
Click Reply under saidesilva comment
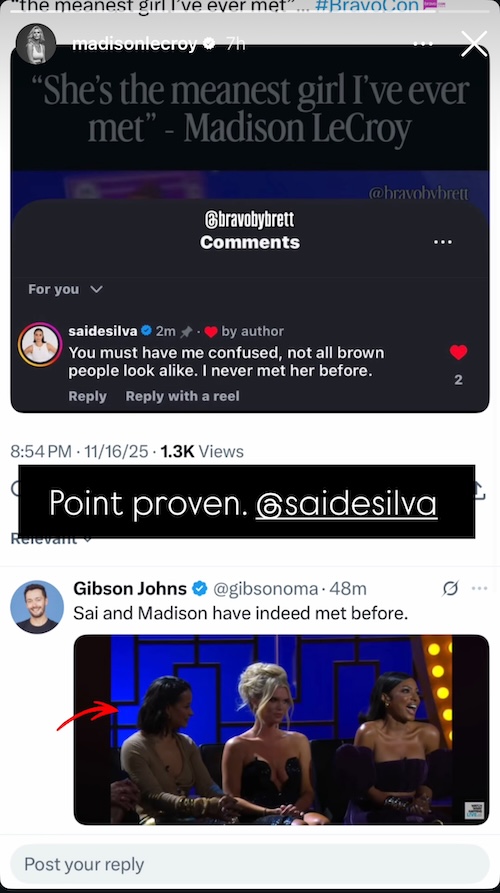(x=87, y=396)
